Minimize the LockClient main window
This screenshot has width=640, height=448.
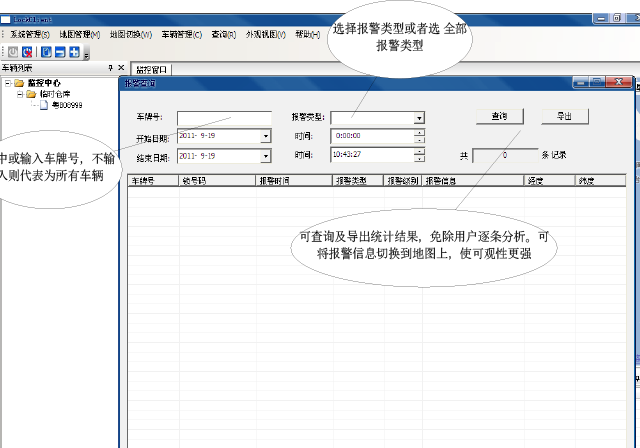pyautogui.click(x=601, y=18)
